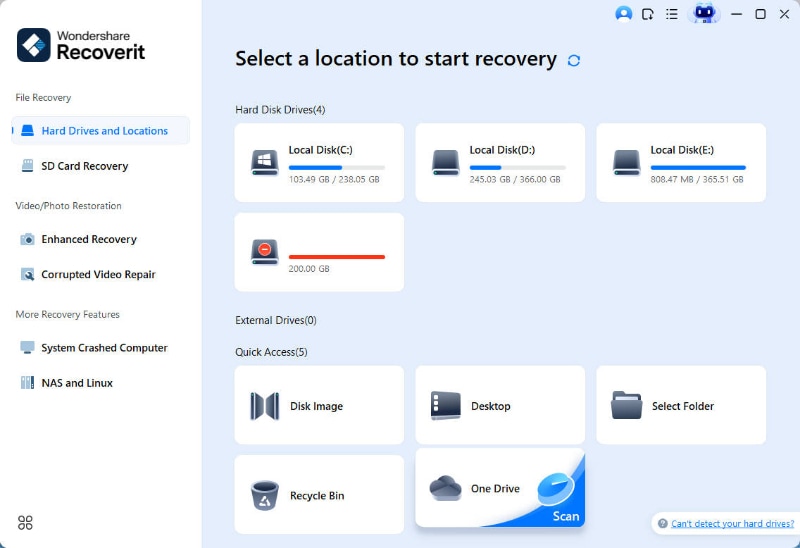
Task: Open the Can't detect your hard drives link
Action: (733, 524)
